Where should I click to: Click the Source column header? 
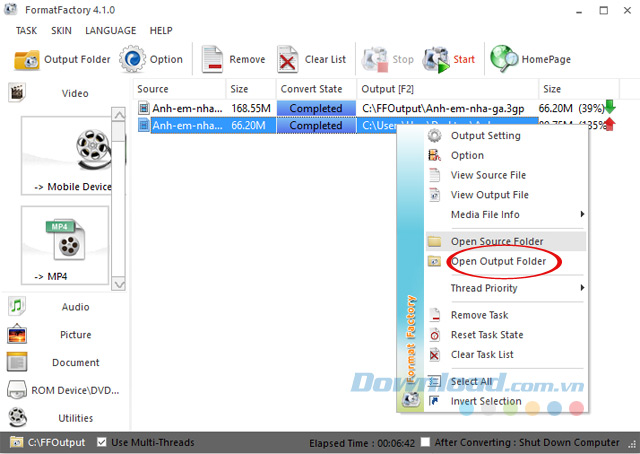180,89
